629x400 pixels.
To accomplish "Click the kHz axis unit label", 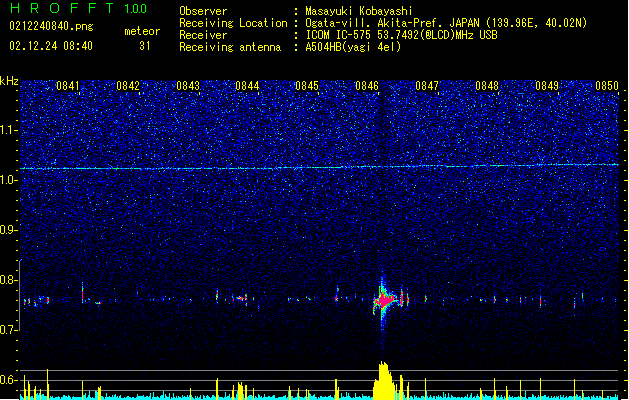I will [9, 81].
